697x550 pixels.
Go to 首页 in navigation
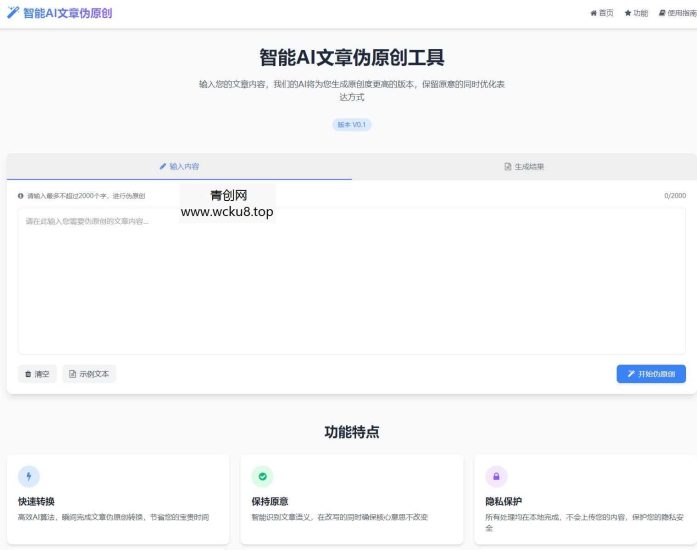coord(602,13)
